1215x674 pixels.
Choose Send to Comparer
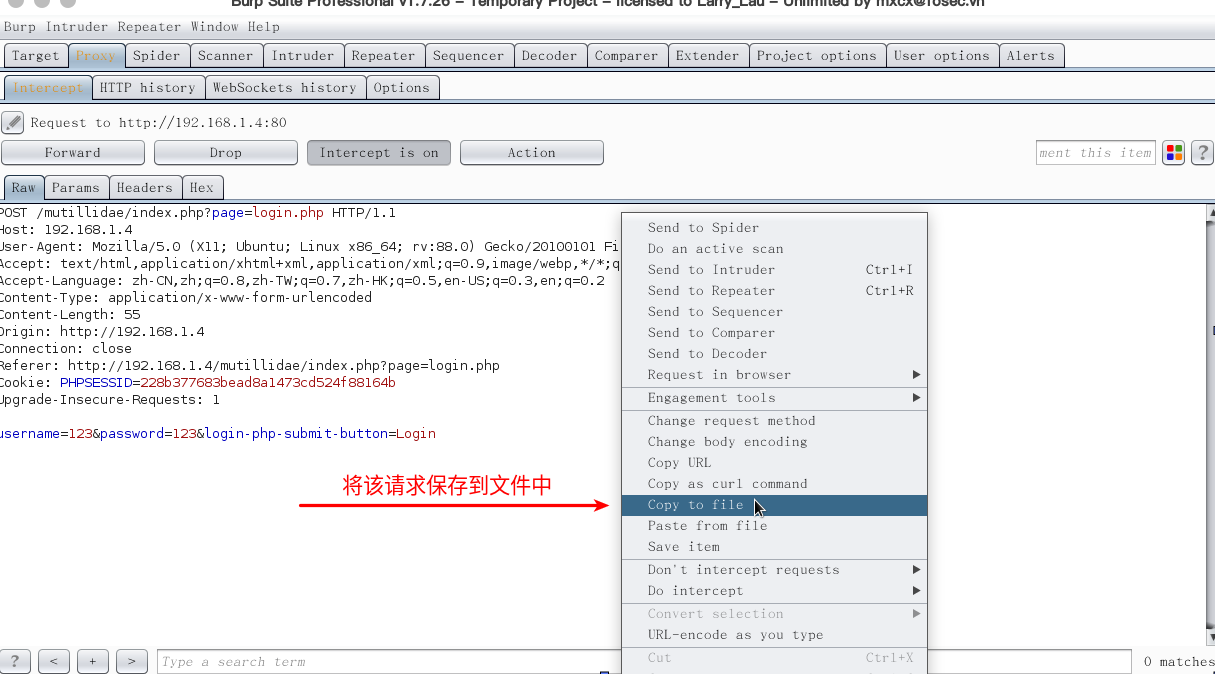point(774,333)
